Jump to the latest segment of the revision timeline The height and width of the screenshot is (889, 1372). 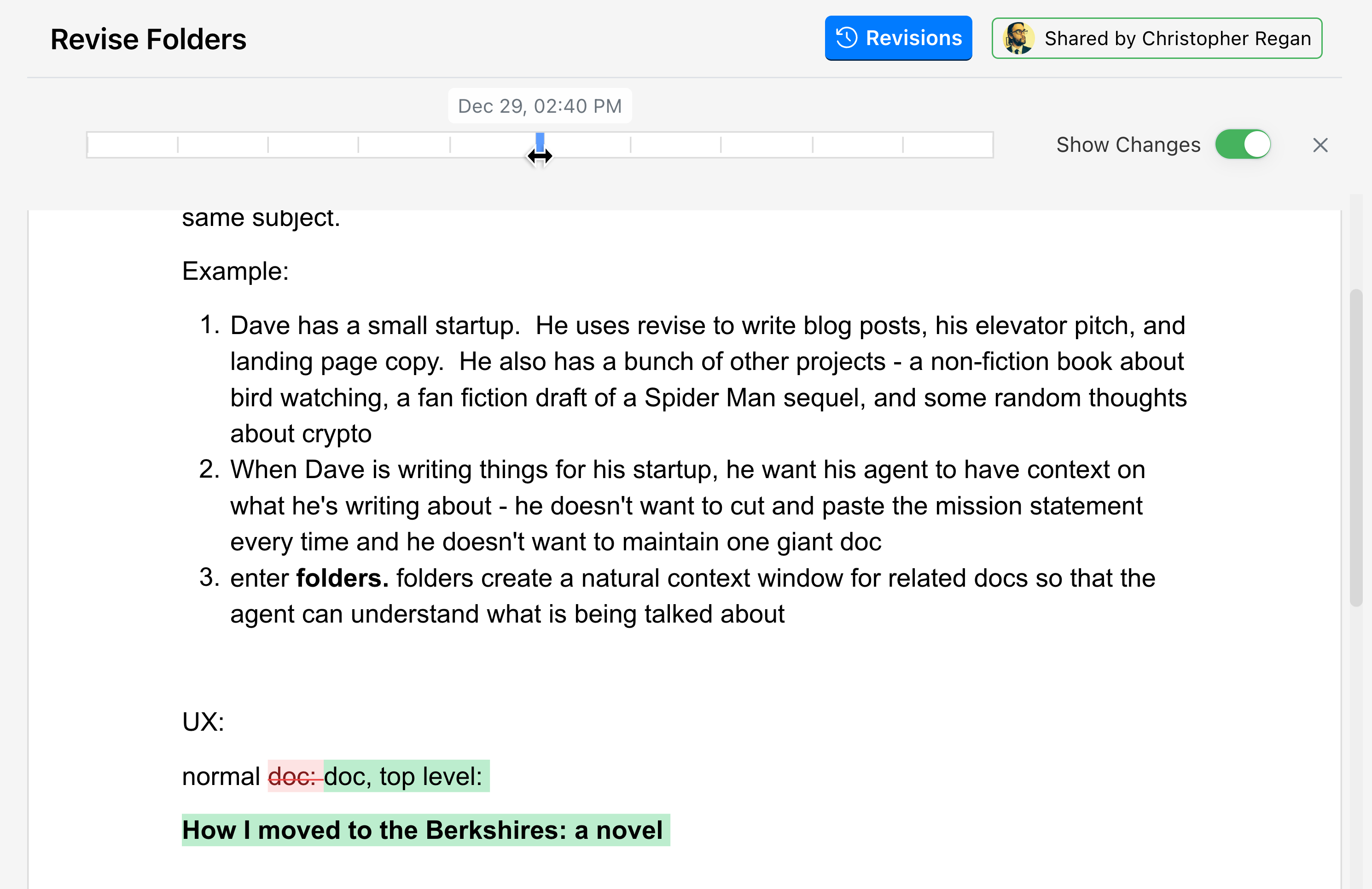point(947,145)
